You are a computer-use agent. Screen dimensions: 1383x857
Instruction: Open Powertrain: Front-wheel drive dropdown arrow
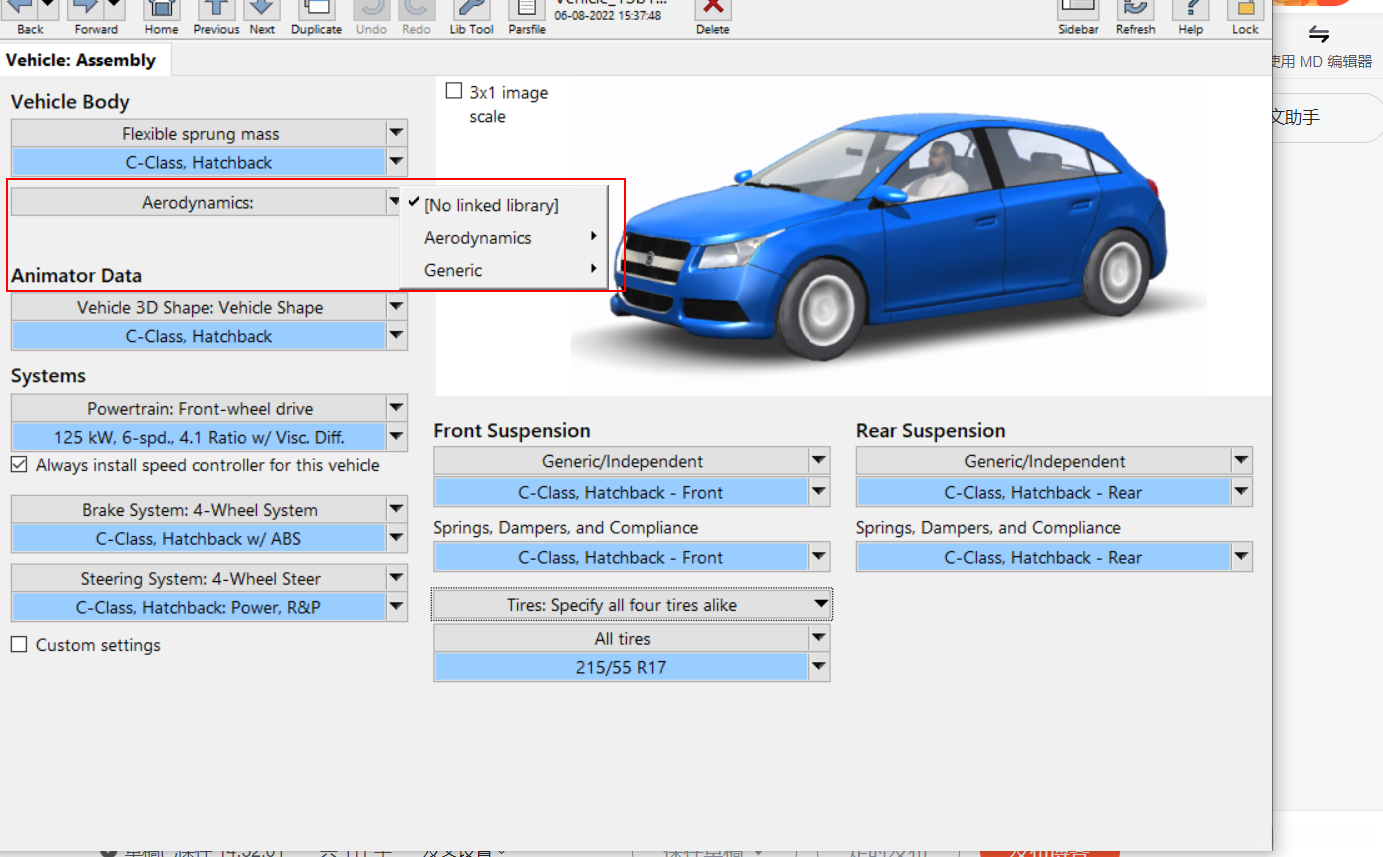396,408
